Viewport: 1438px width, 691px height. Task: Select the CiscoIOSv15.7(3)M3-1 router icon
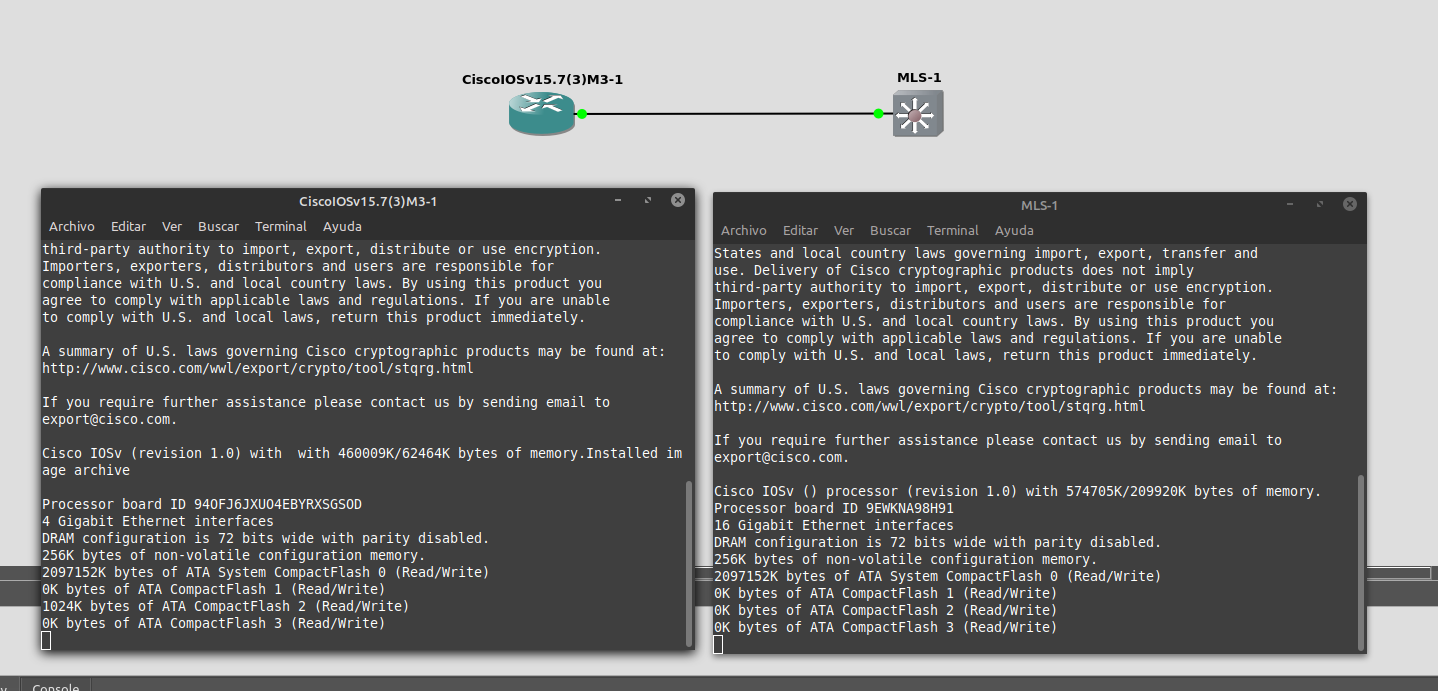click(x=542, y=113)
